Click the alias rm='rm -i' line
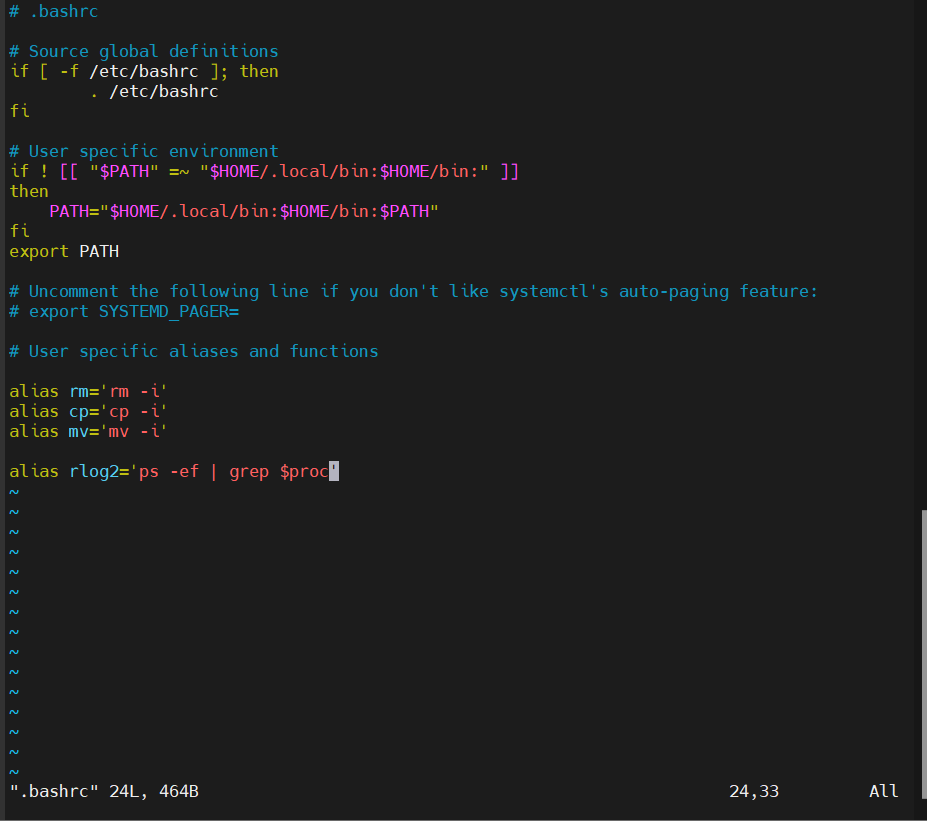 coord(89,391)
